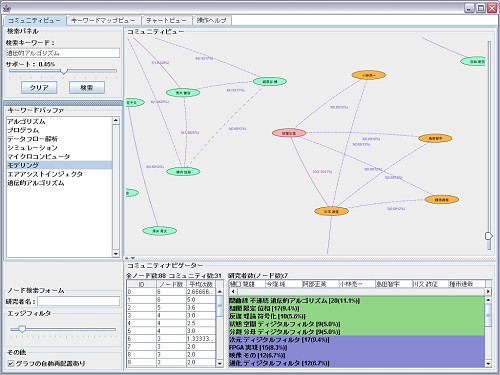Select community row with average degree 3.6
Image resolution: width=500 pixels, height=375 pixels.
[x=171, y=308]
